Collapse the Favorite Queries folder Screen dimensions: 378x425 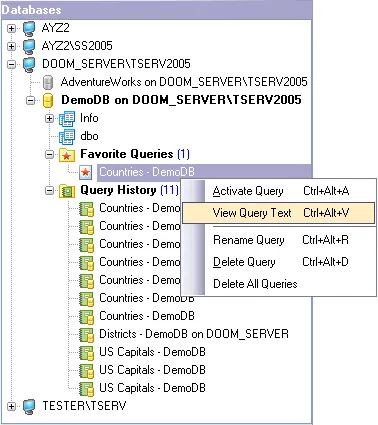49,155
